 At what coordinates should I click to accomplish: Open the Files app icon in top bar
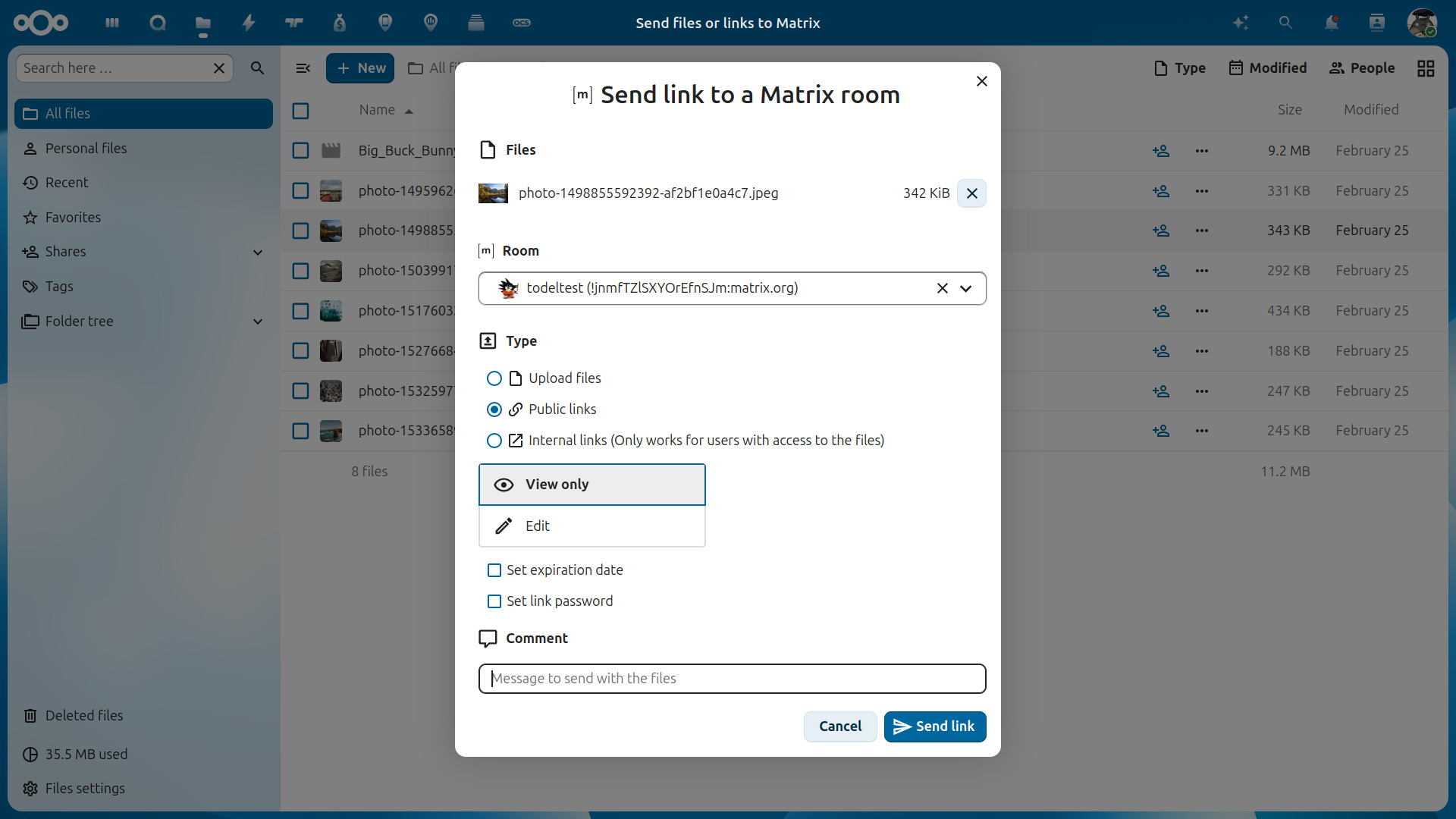click(202, 23)
